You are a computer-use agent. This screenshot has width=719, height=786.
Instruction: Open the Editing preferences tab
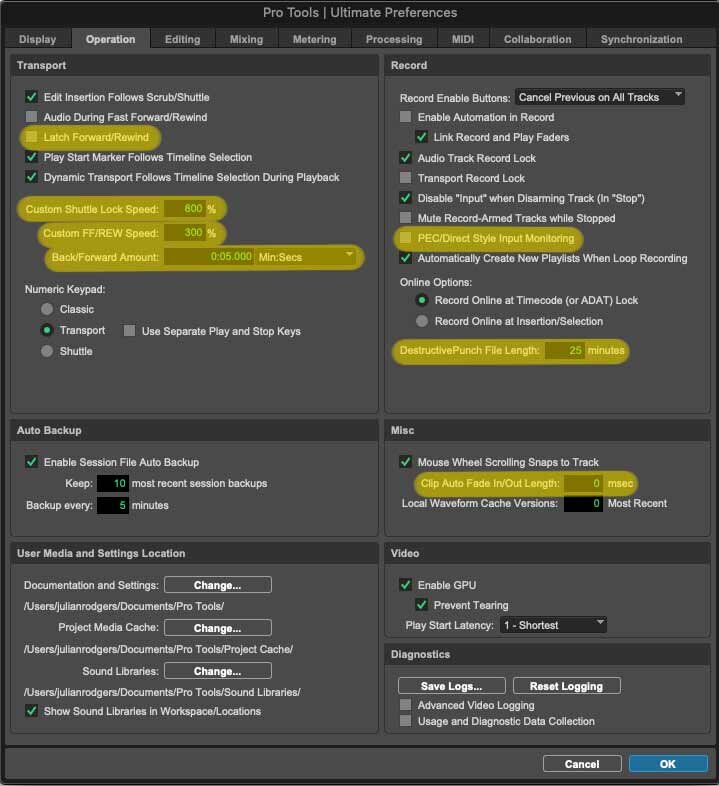183,39
